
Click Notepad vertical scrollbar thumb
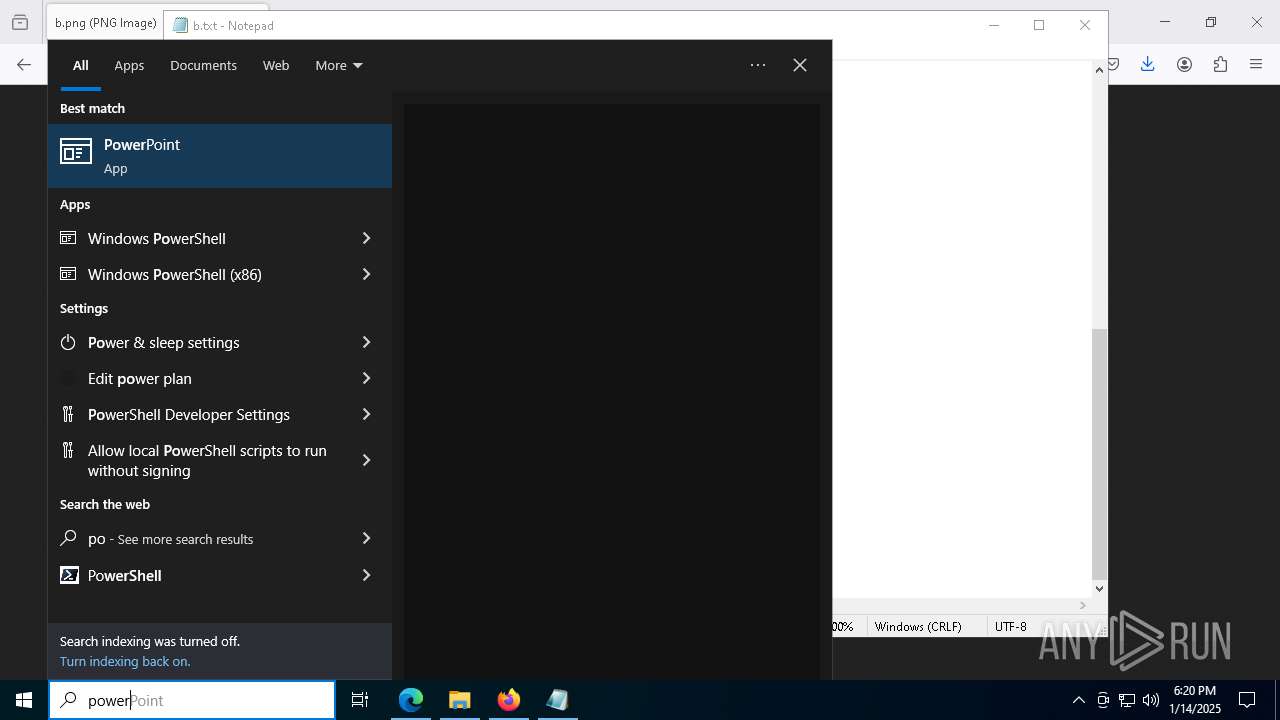coord(1099,454)
